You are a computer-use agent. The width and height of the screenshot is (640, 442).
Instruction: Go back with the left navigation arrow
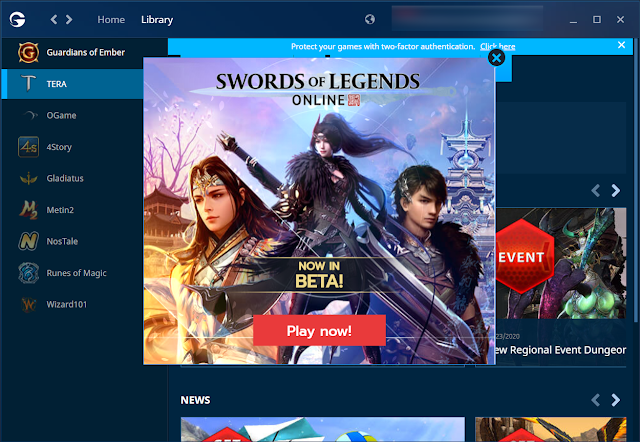[55, 19]
